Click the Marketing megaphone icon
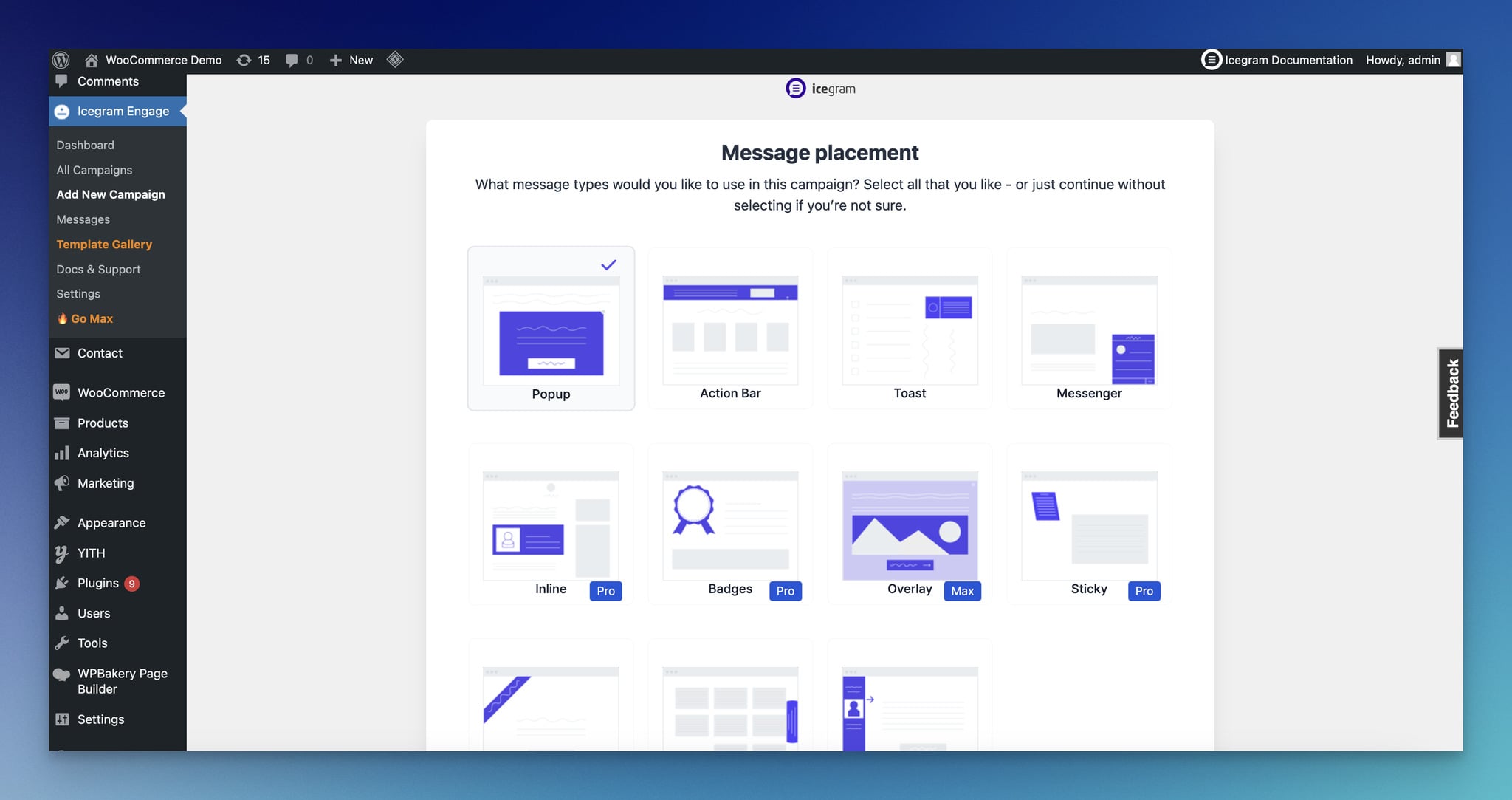The image size is (1512, 800). (62, 483)
